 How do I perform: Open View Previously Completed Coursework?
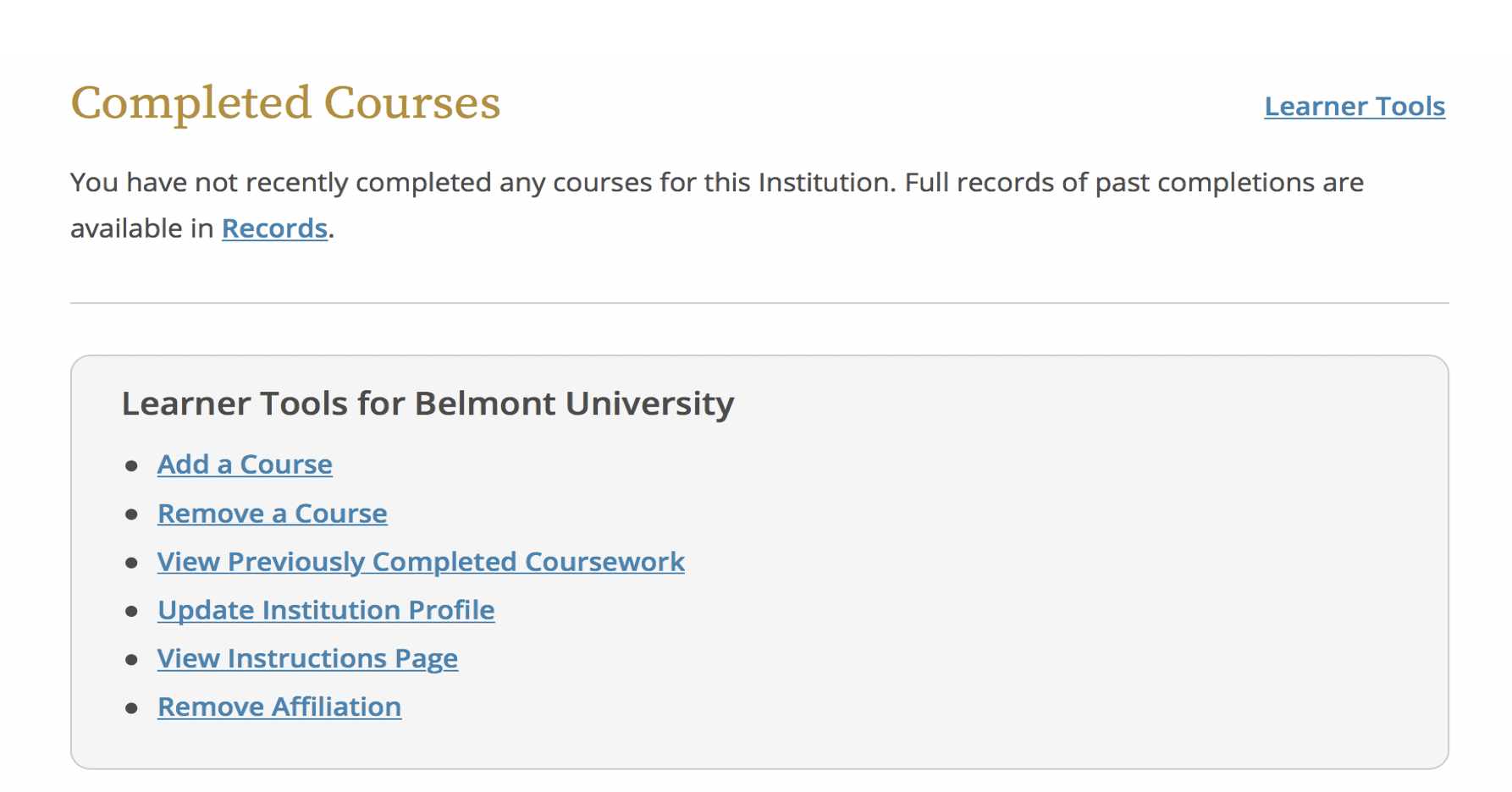421,562
